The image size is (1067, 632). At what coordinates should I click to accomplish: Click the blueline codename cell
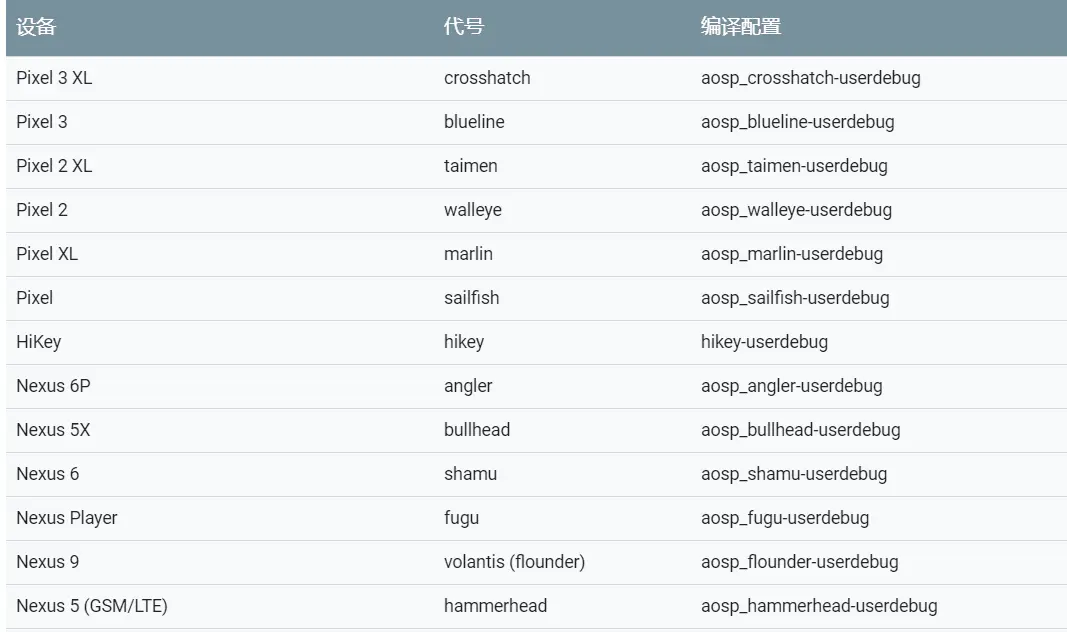[474, 122]
